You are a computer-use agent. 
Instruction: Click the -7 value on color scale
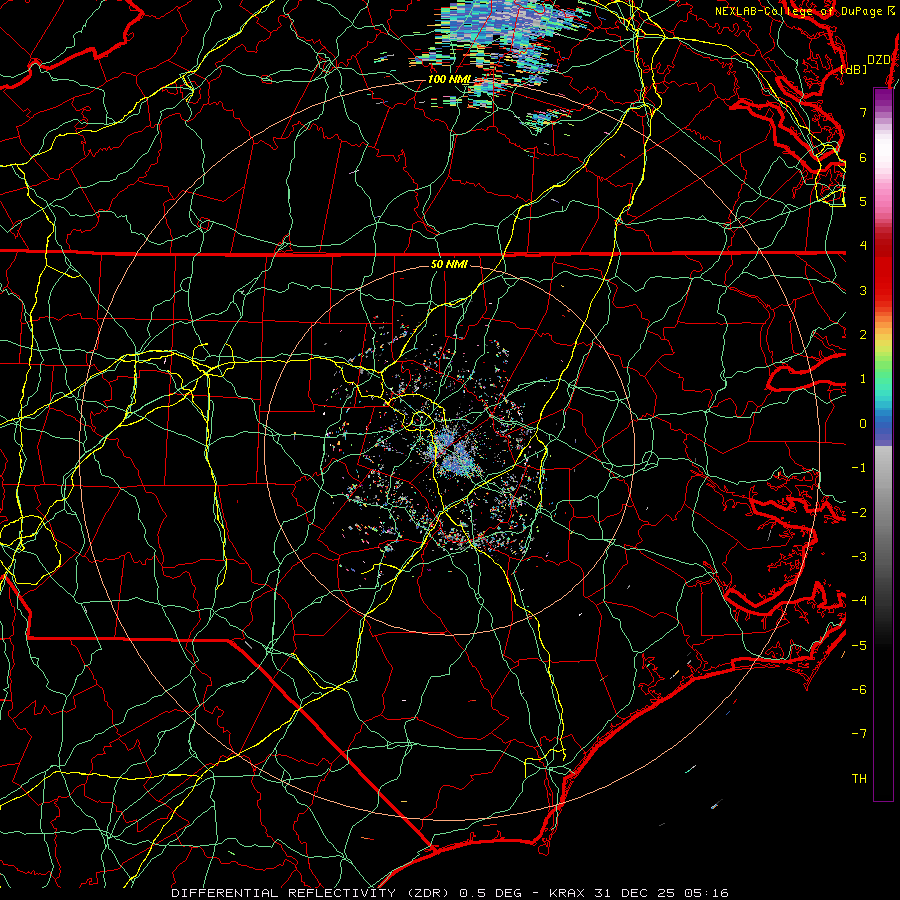pyautogui.click(x=859, y=734)
